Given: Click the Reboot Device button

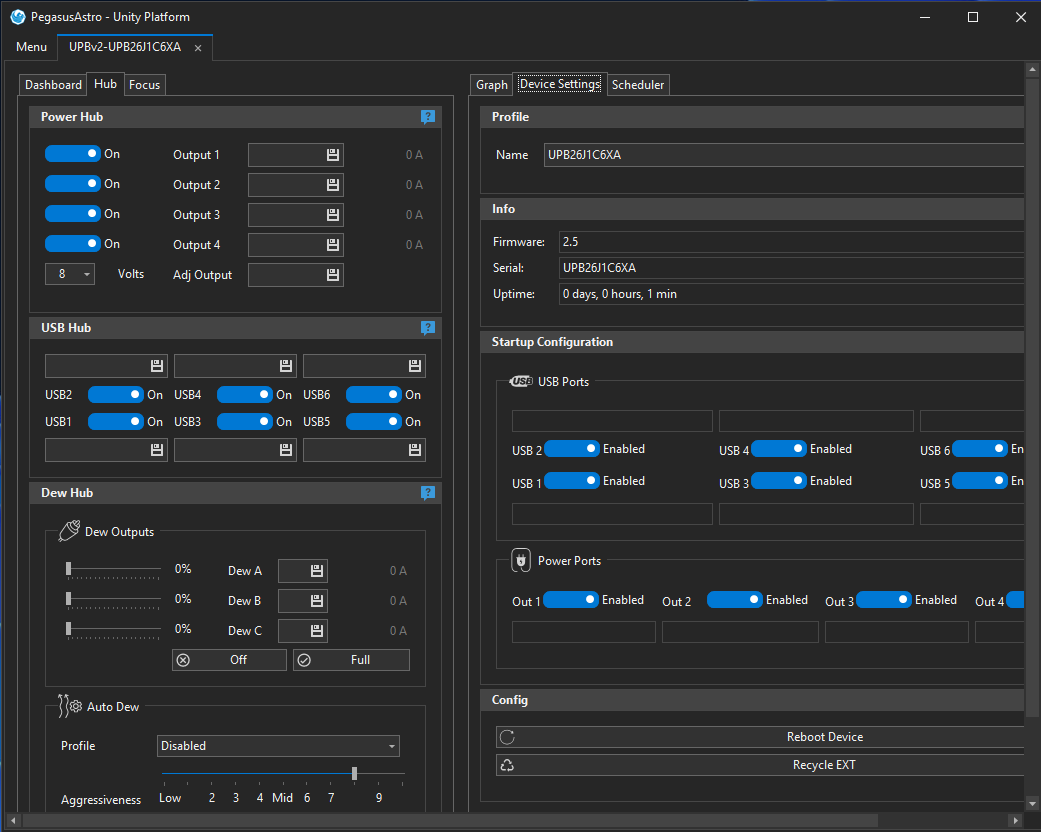Looking at the screenshot, I should (x=824, y=737).
